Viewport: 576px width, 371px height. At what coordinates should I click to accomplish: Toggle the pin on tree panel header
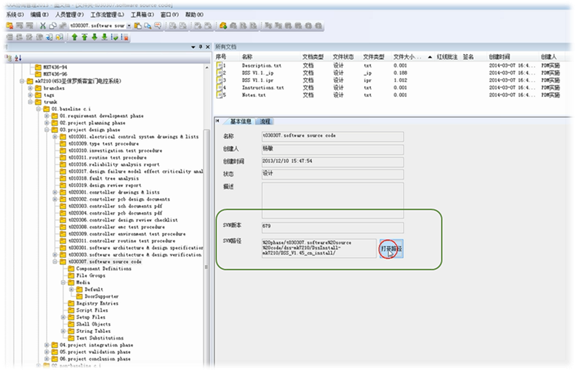[201, 47]
